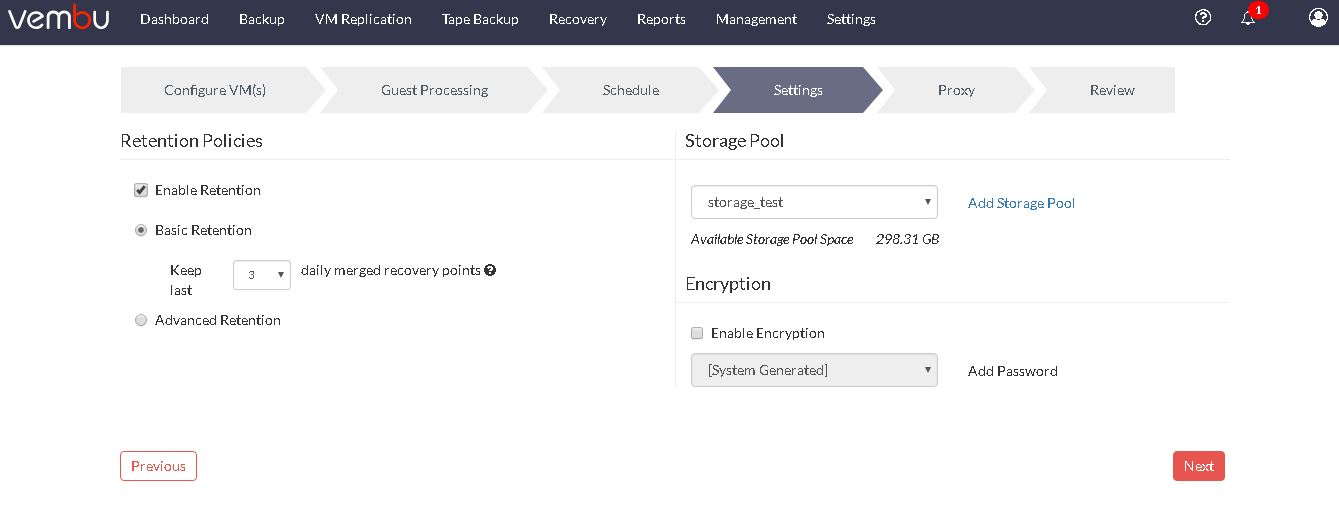The width and height of the screenshot is (1339, 520).
Task: Select the Basic Retention radio button
Action: [x=141, y=230]
